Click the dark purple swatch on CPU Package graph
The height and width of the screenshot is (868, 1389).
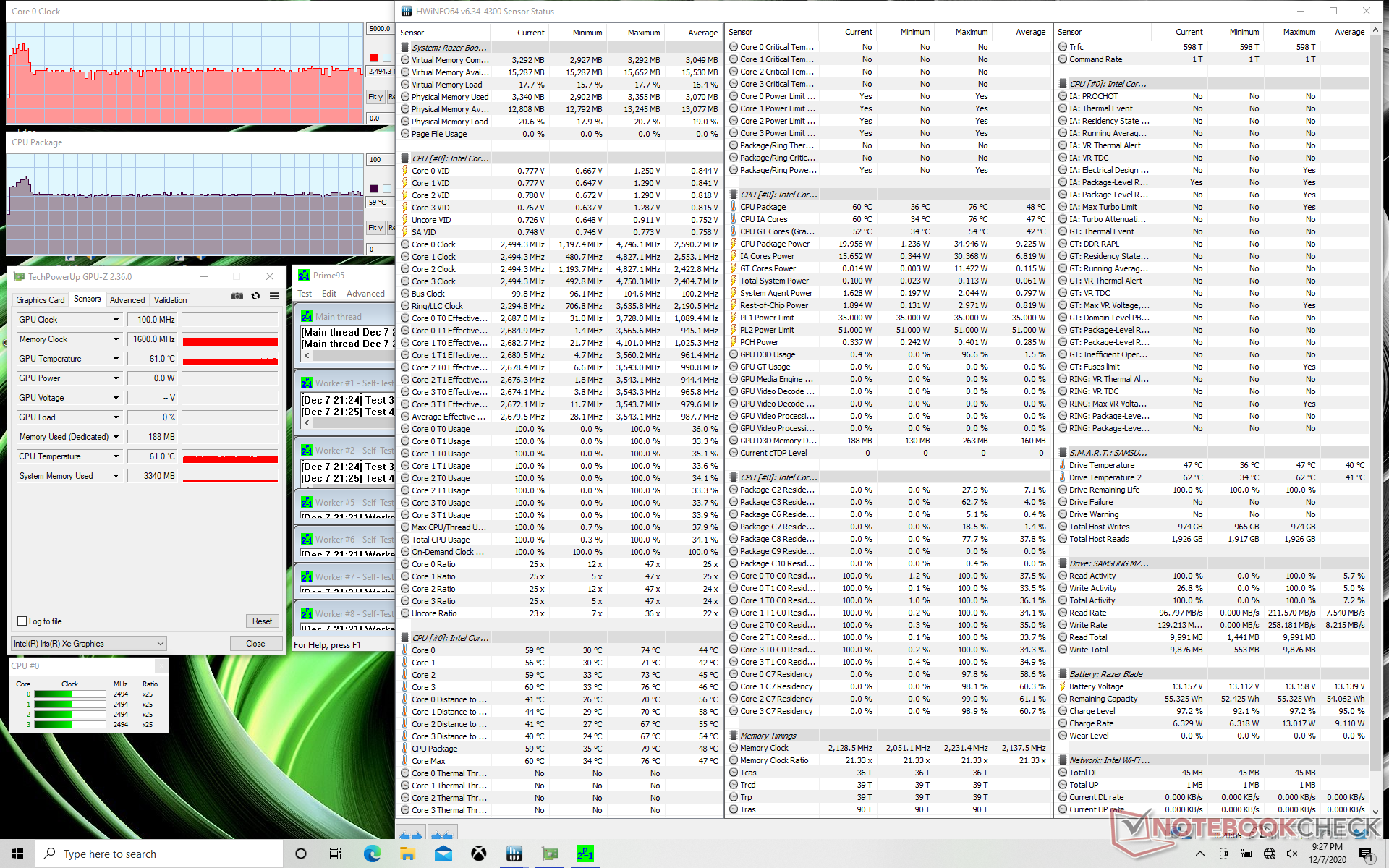373,189
